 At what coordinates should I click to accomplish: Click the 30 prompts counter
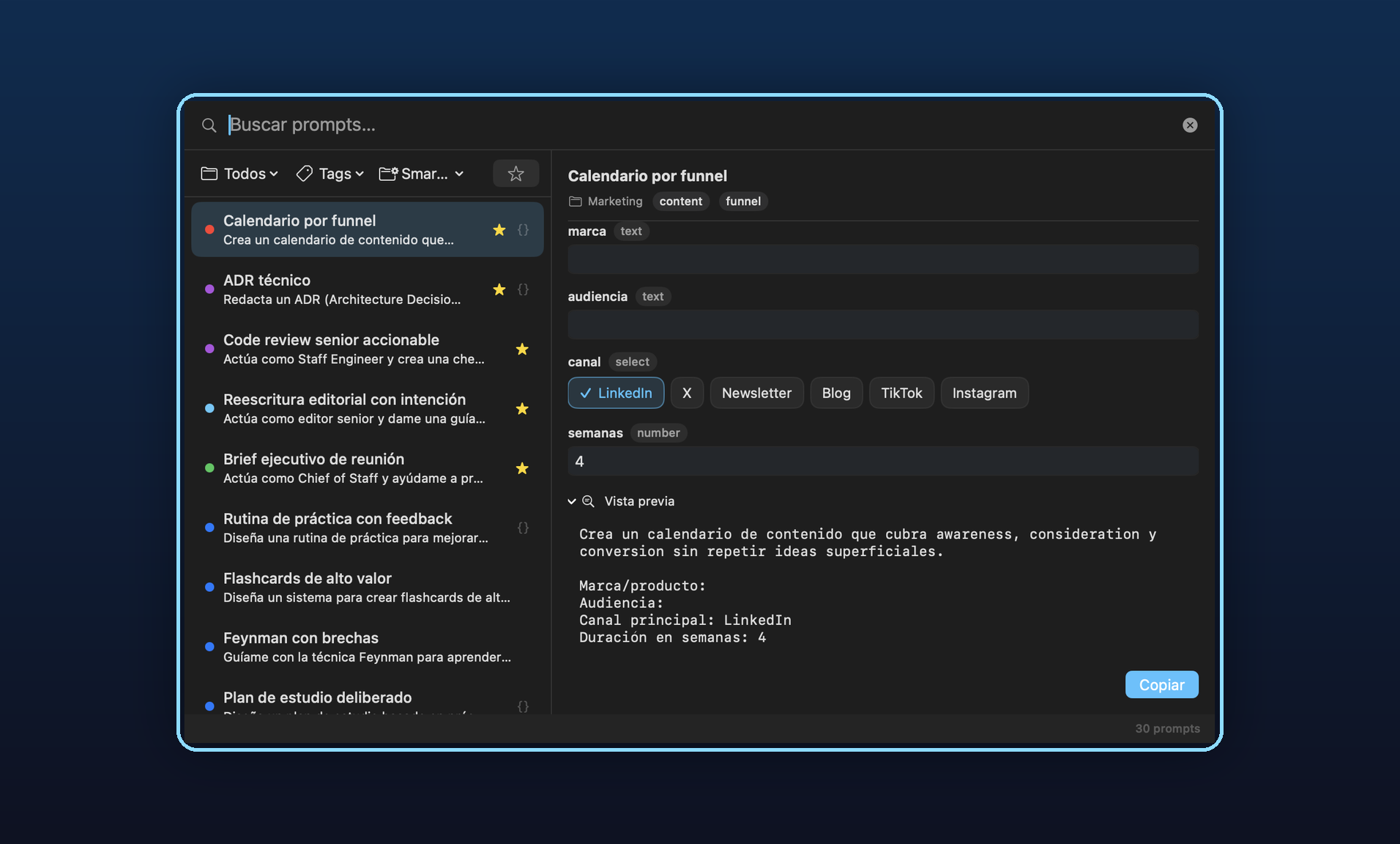click(x=1167, y=728)
